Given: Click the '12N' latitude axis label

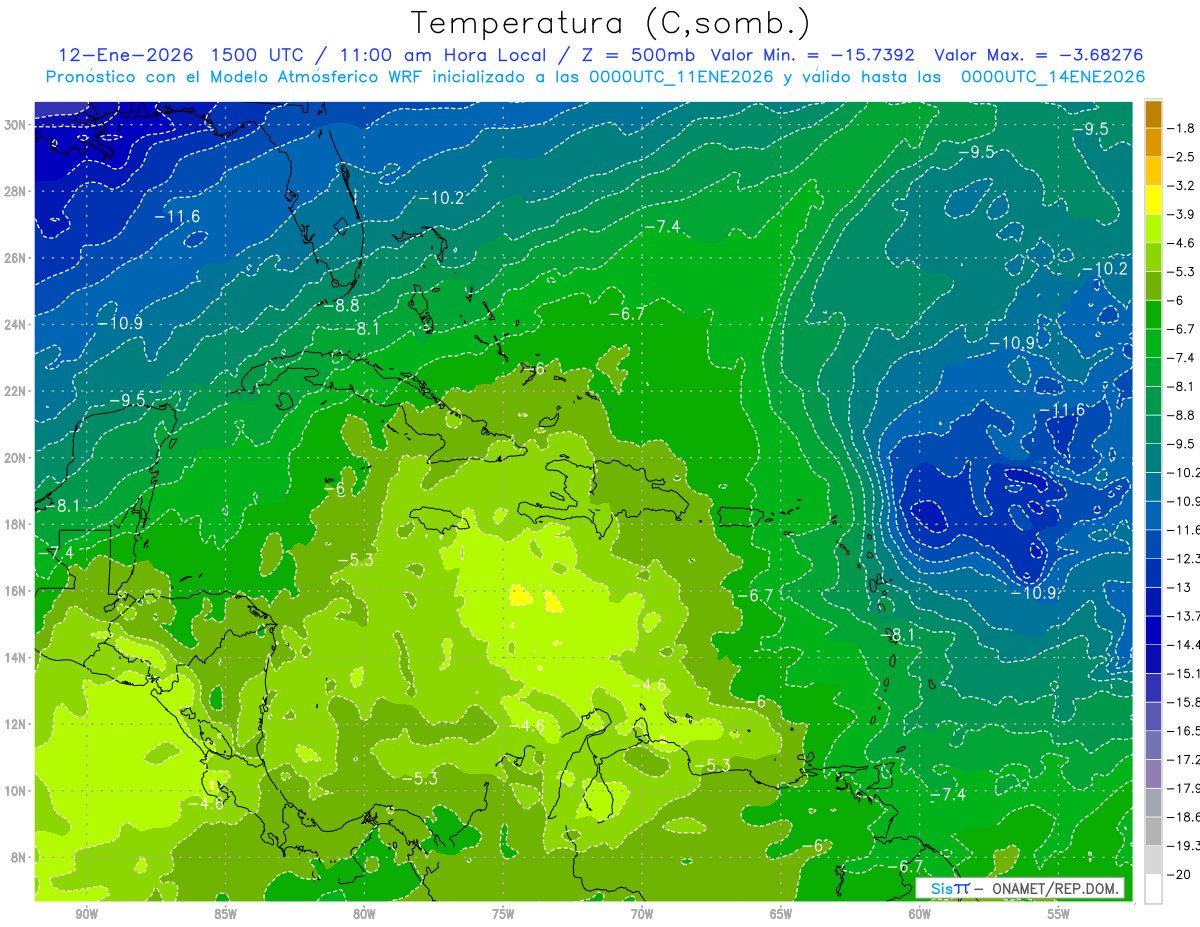Looking at the screenshot, I should point(16,724).
